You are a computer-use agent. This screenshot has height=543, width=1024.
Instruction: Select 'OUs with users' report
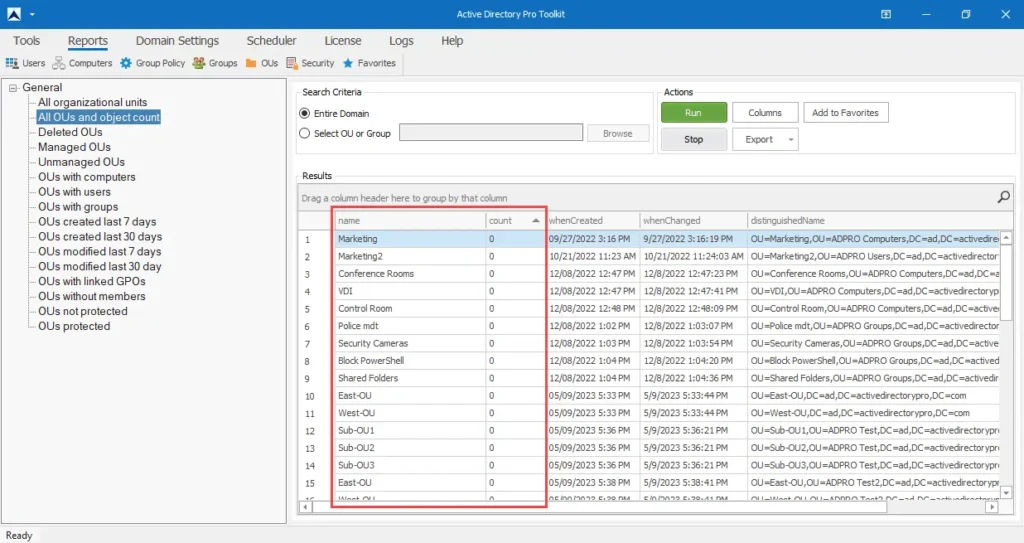click(x=74, y=192)
